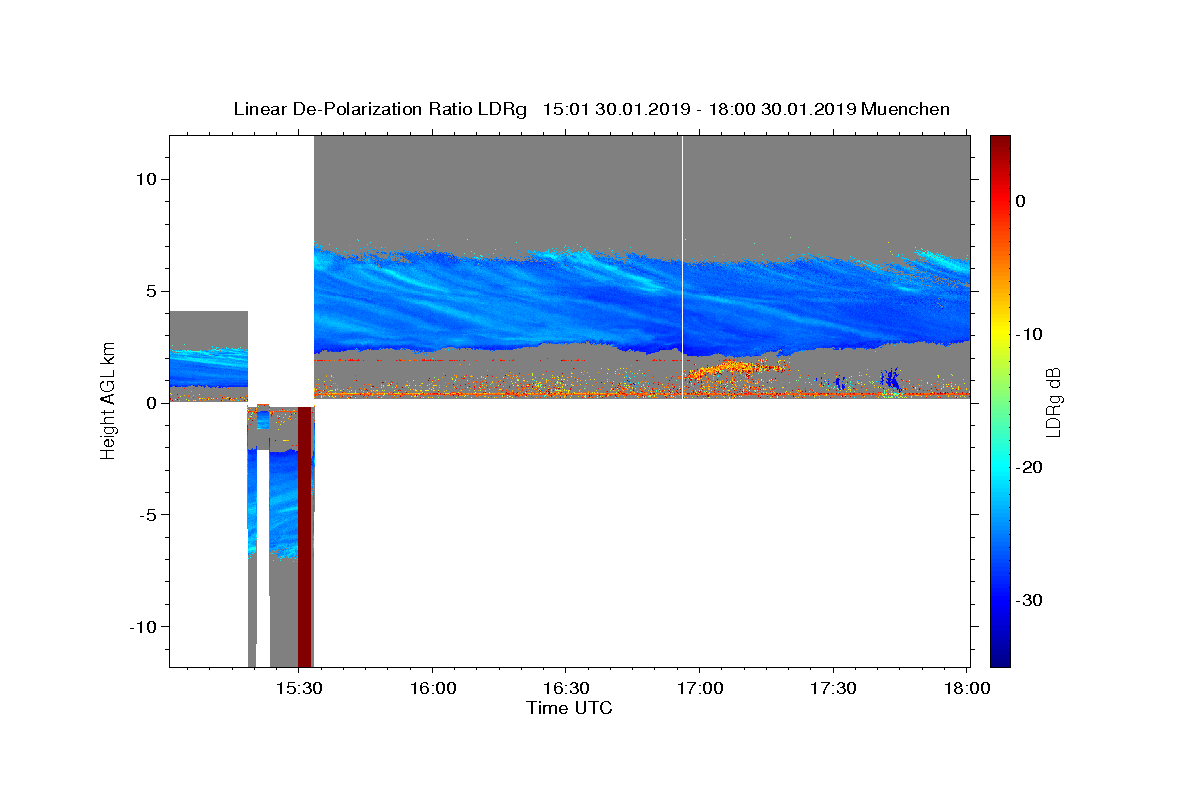Click the white vertical gap line before 17:00
This screenshot has height=800, width=1200.
682,268
